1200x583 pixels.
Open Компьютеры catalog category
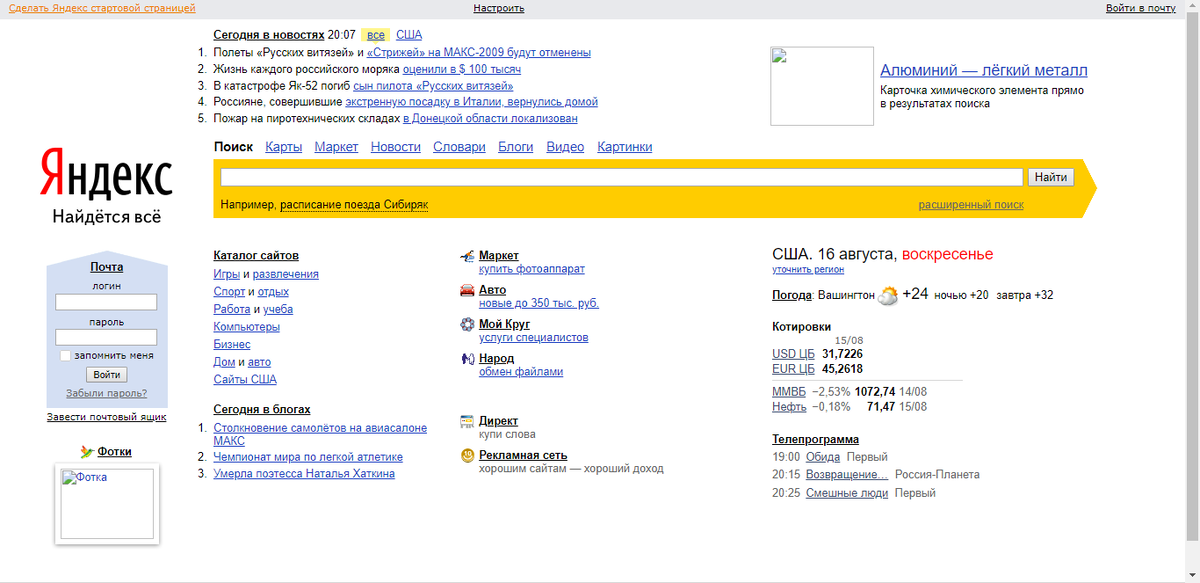[247, 327]
